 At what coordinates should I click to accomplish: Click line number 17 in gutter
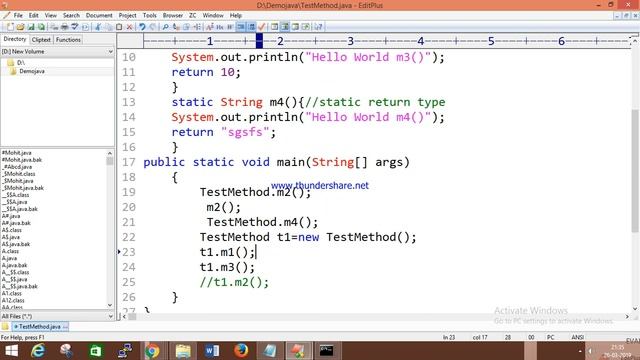tap(129, 162)
